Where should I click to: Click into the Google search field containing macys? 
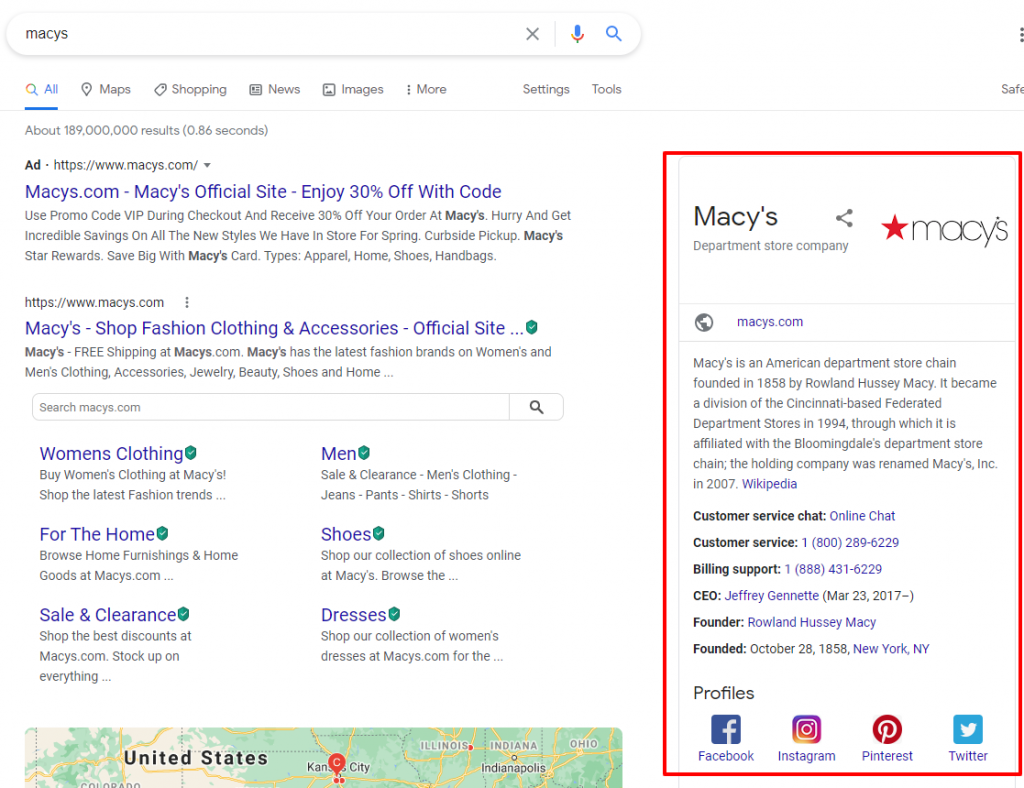268,34
